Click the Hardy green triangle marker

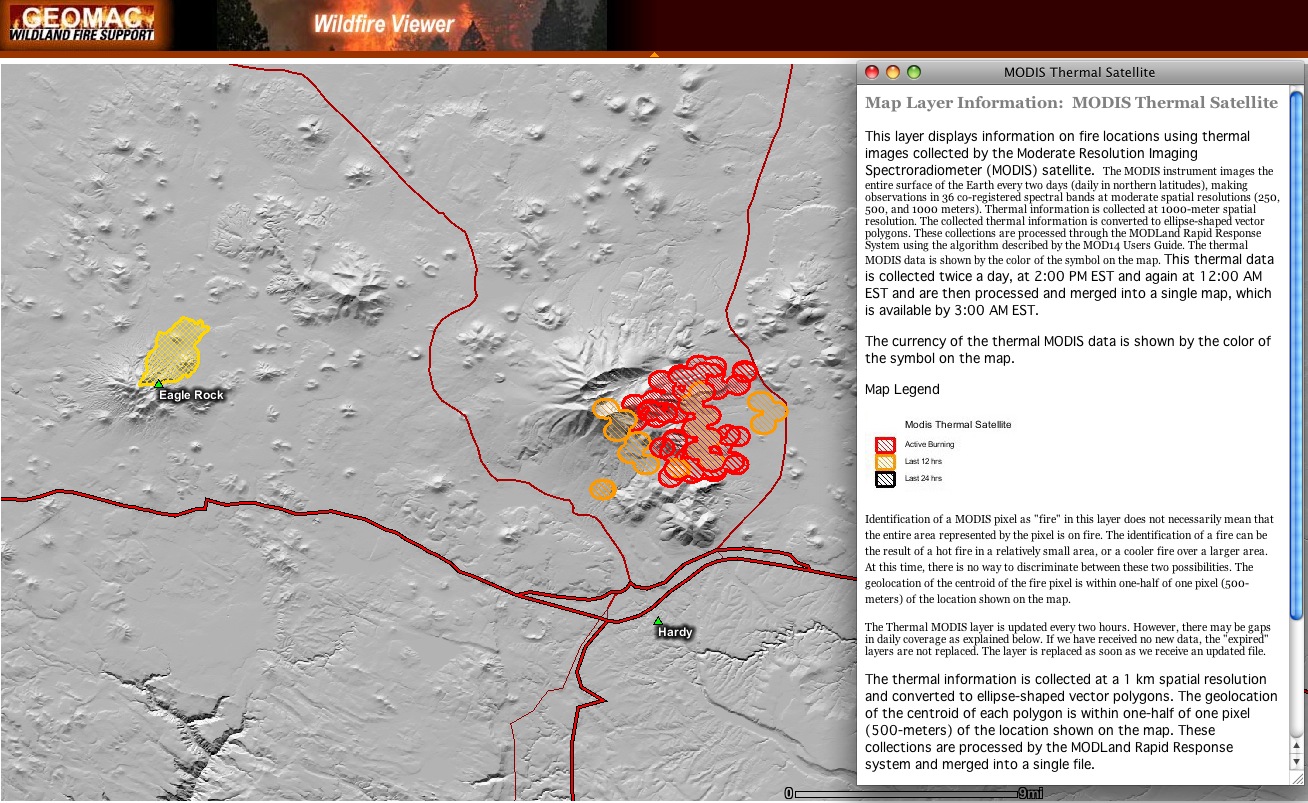point(657,621)
